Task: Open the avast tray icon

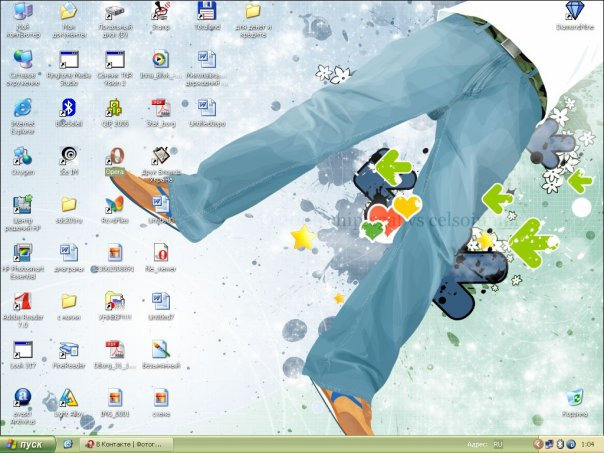Action: click(x=571, y=444)
